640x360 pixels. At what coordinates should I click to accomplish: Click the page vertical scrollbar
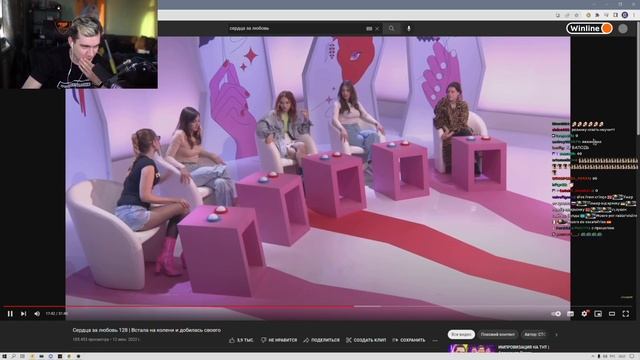click(638, 78)
